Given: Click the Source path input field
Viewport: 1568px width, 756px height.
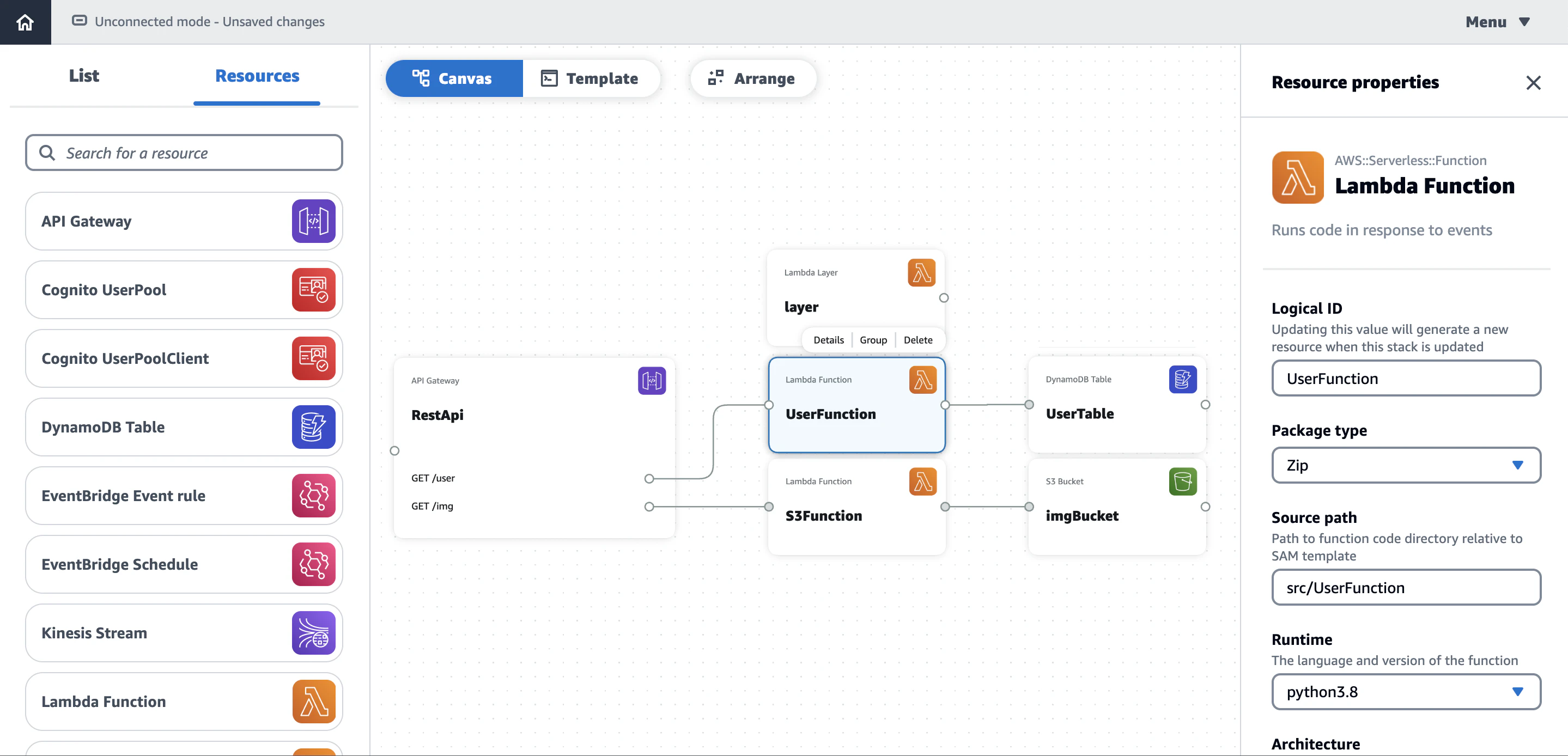Looking at the screenshot, I should click(1406, 587).
